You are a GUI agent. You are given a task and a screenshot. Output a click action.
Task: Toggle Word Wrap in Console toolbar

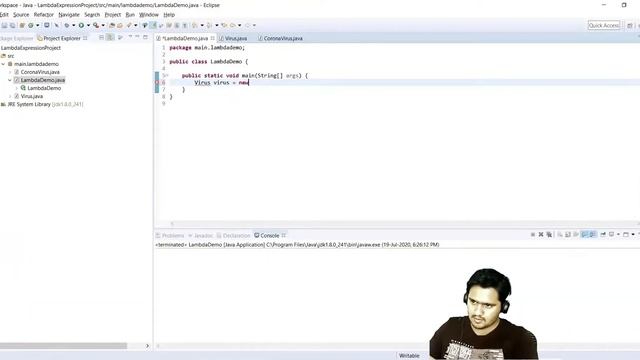(x=576, y=234)
